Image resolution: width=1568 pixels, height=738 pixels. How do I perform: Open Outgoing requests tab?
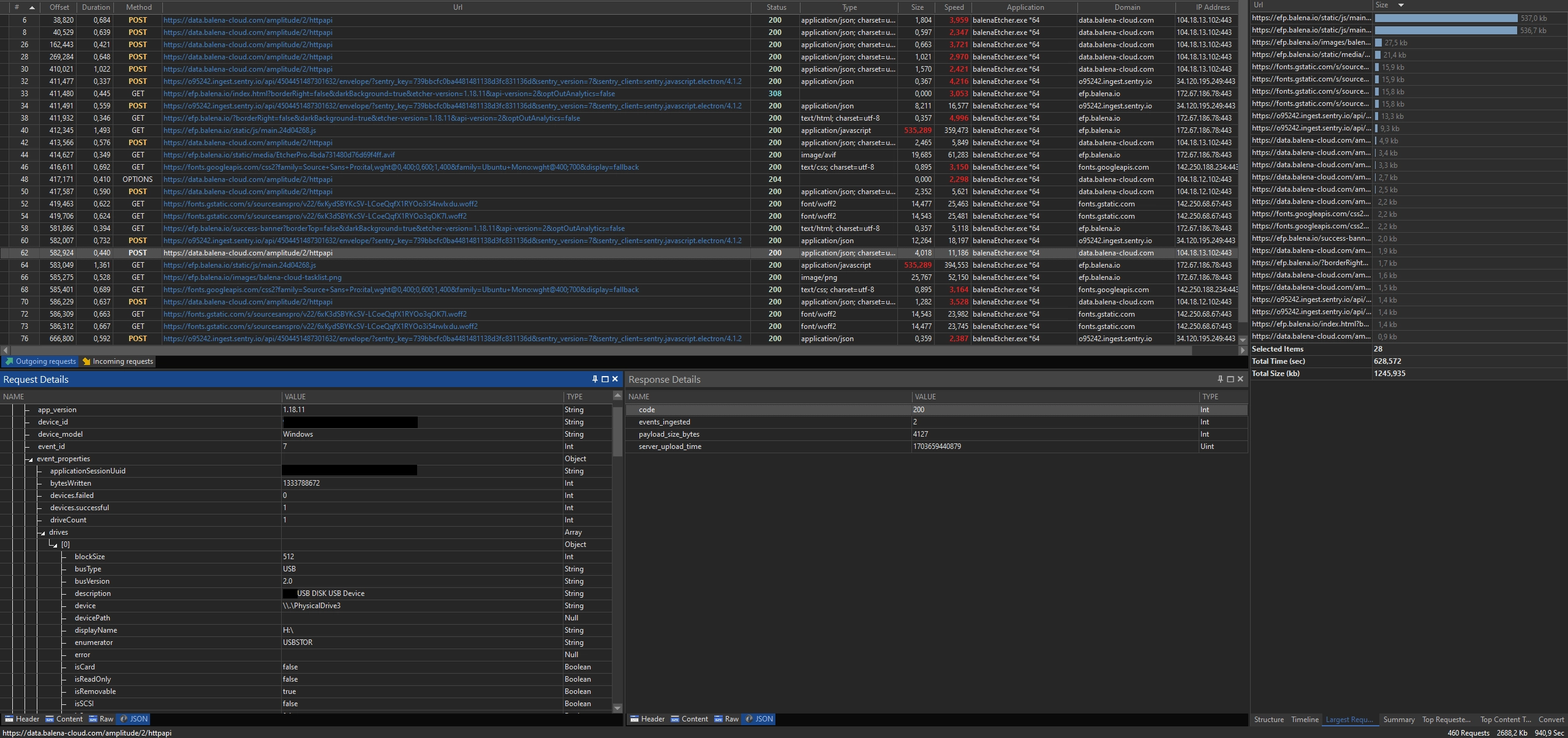click(41, 361)
